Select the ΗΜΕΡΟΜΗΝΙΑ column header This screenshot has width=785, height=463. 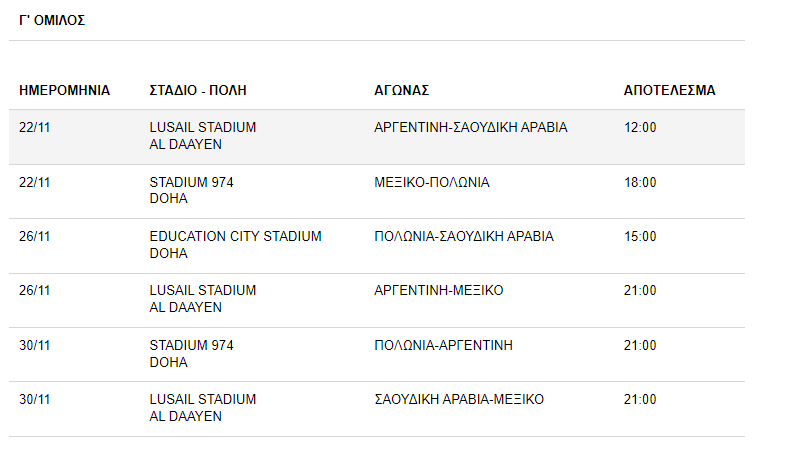(x=65, y=91)
